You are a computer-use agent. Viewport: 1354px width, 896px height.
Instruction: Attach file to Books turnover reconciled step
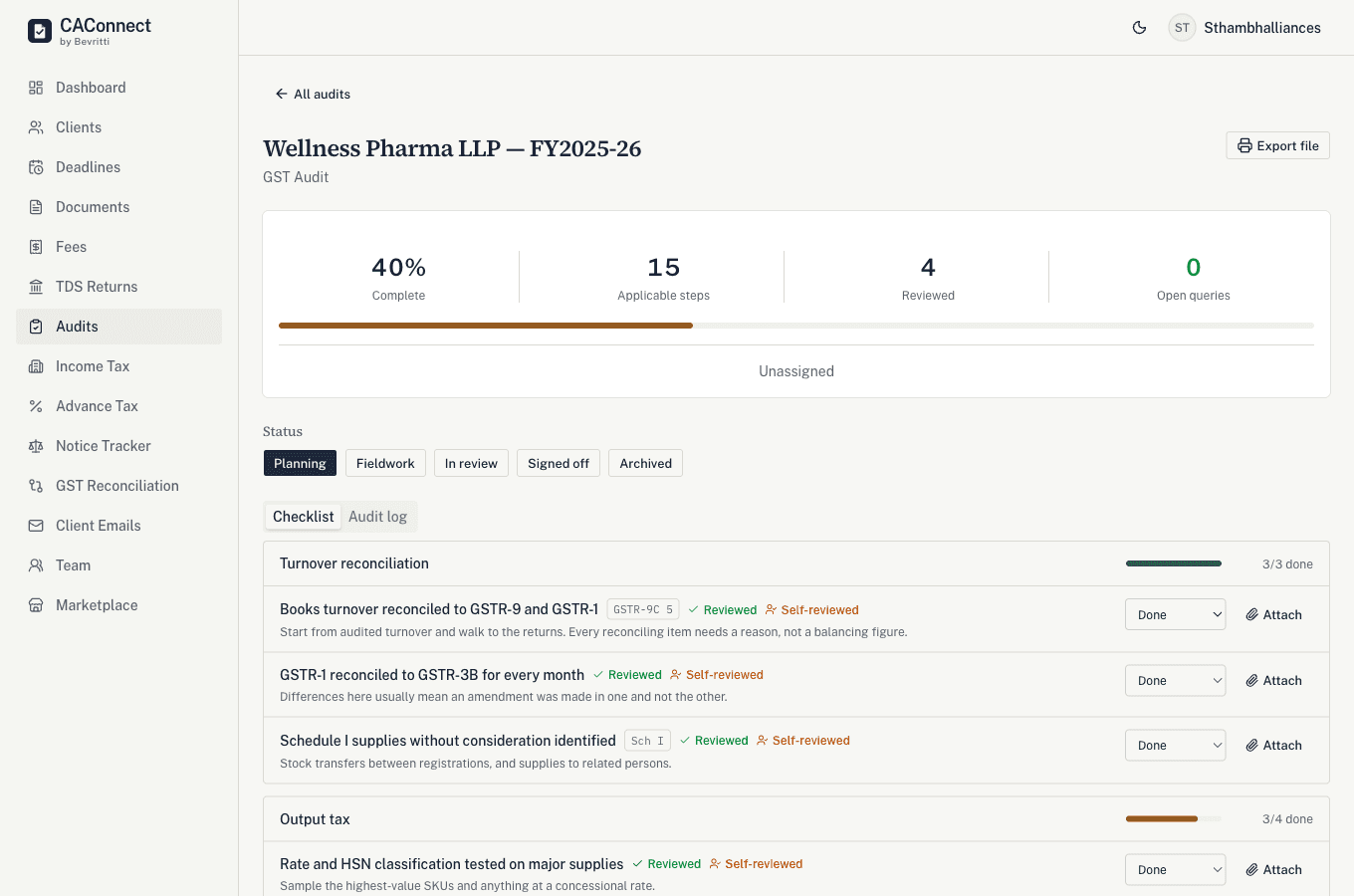tap(1274, 614)
